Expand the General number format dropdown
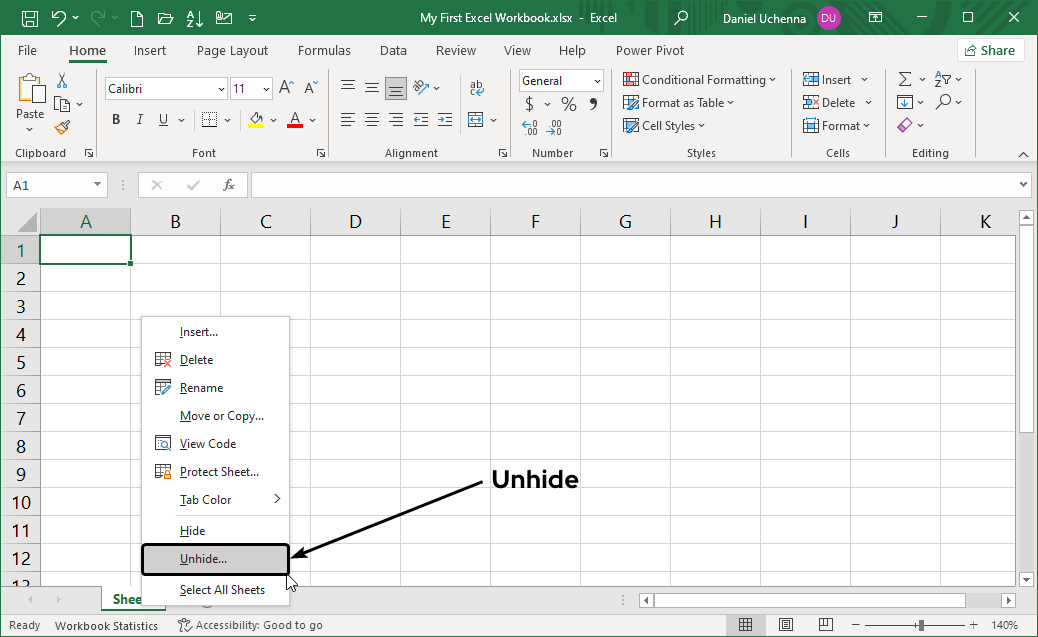 (598, 80)
